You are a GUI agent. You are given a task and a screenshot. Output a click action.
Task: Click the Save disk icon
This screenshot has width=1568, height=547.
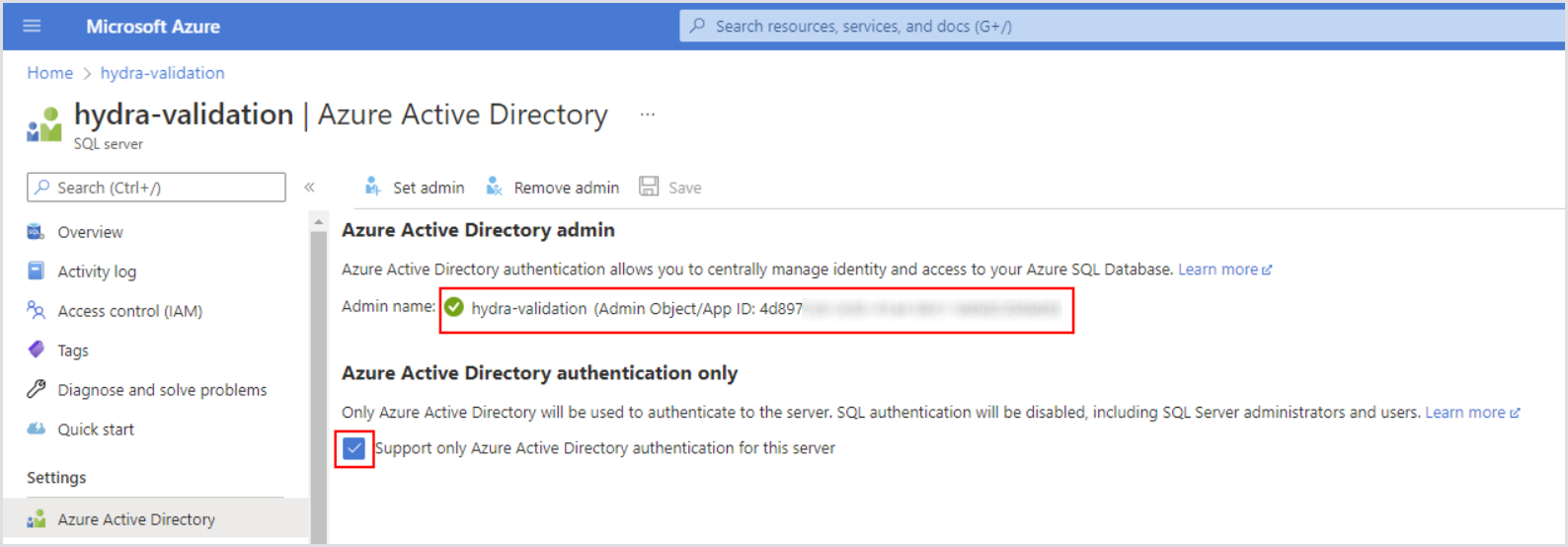[x=649, y=187]
